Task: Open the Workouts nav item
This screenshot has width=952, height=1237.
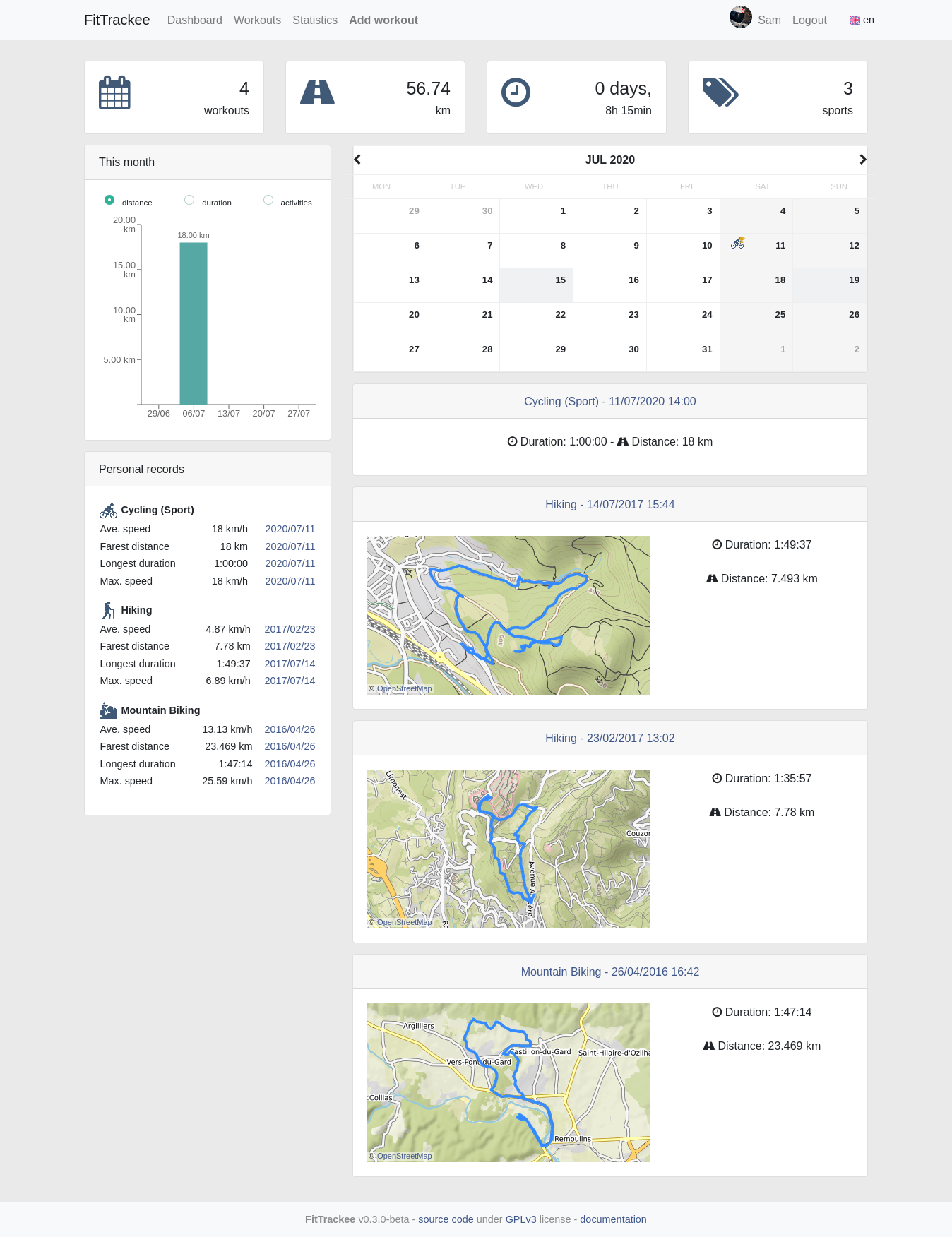Action: click(257, 20)
